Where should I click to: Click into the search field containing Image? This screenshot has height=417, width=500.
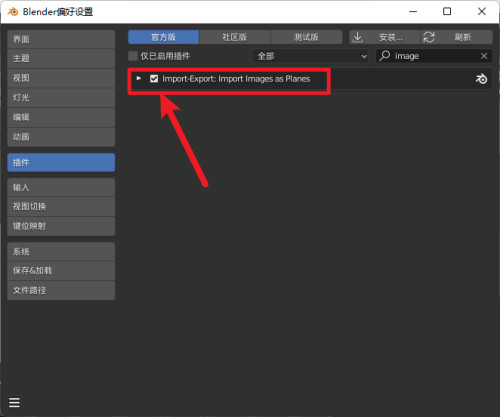point(434,56)
